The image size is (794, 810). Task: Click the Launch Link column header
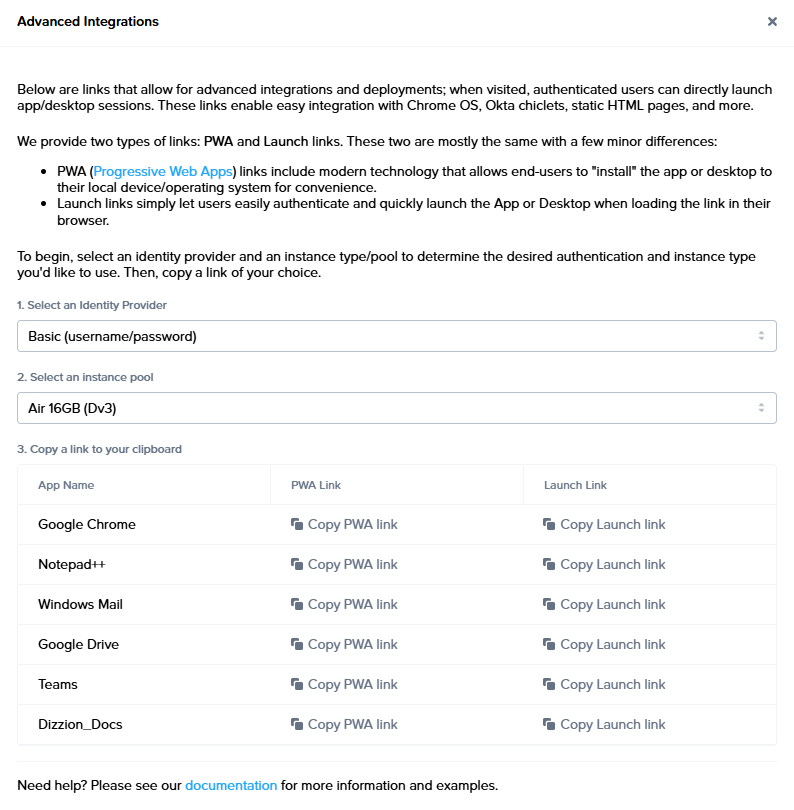tap(575, 485)
